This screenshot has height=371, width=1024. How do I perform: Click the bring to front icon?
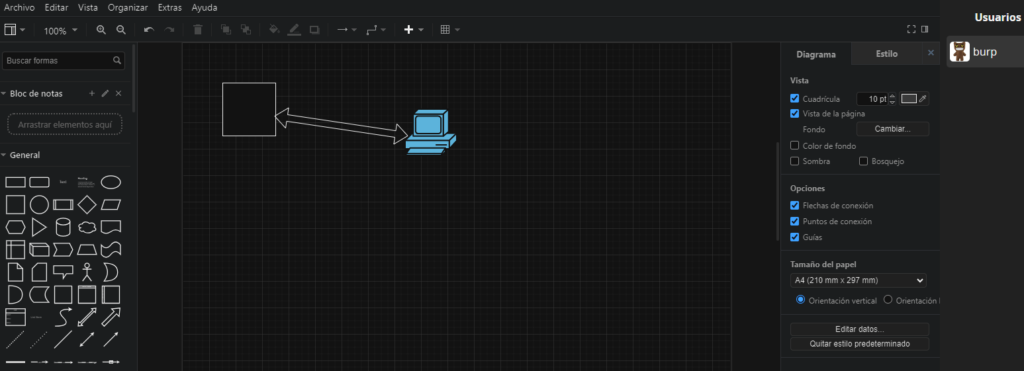(x=226, y=30)
